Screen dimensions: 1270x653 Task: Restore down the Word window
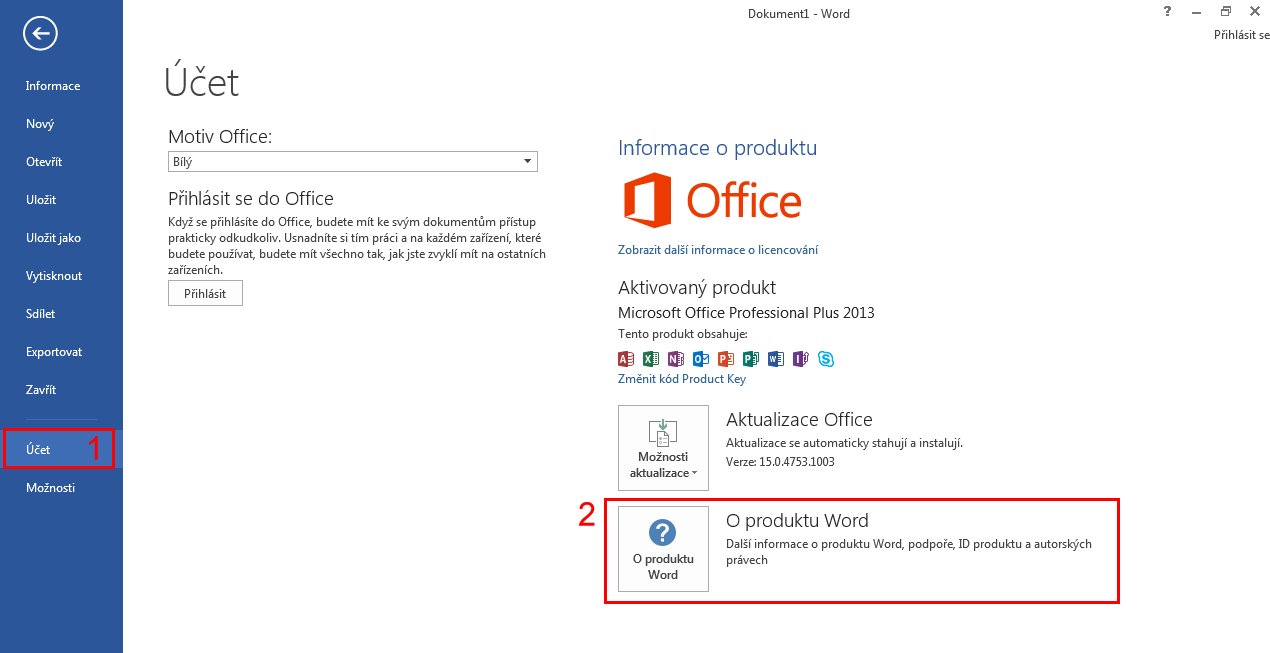(x=1225, y=12)
